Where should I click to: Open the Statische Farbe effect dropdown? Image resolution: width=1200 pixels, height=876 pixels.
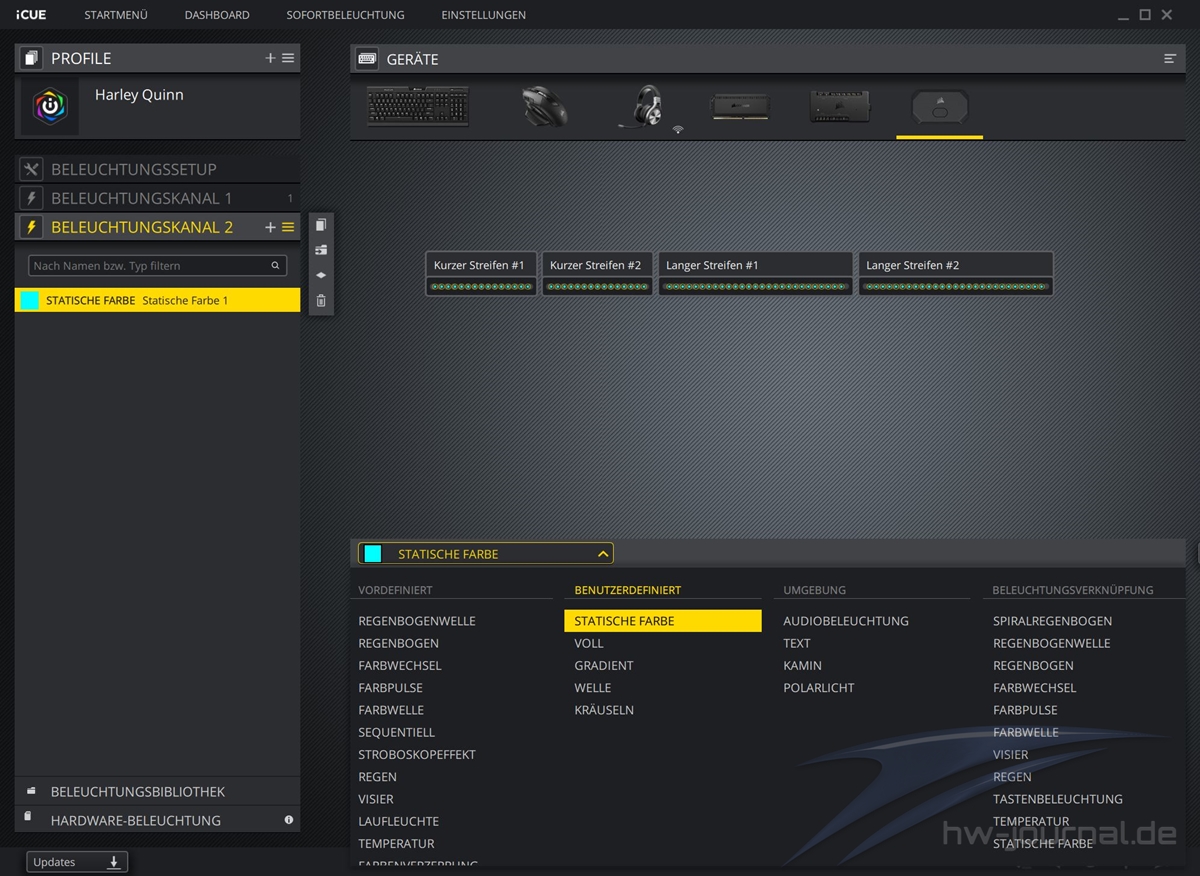(486, 554)
